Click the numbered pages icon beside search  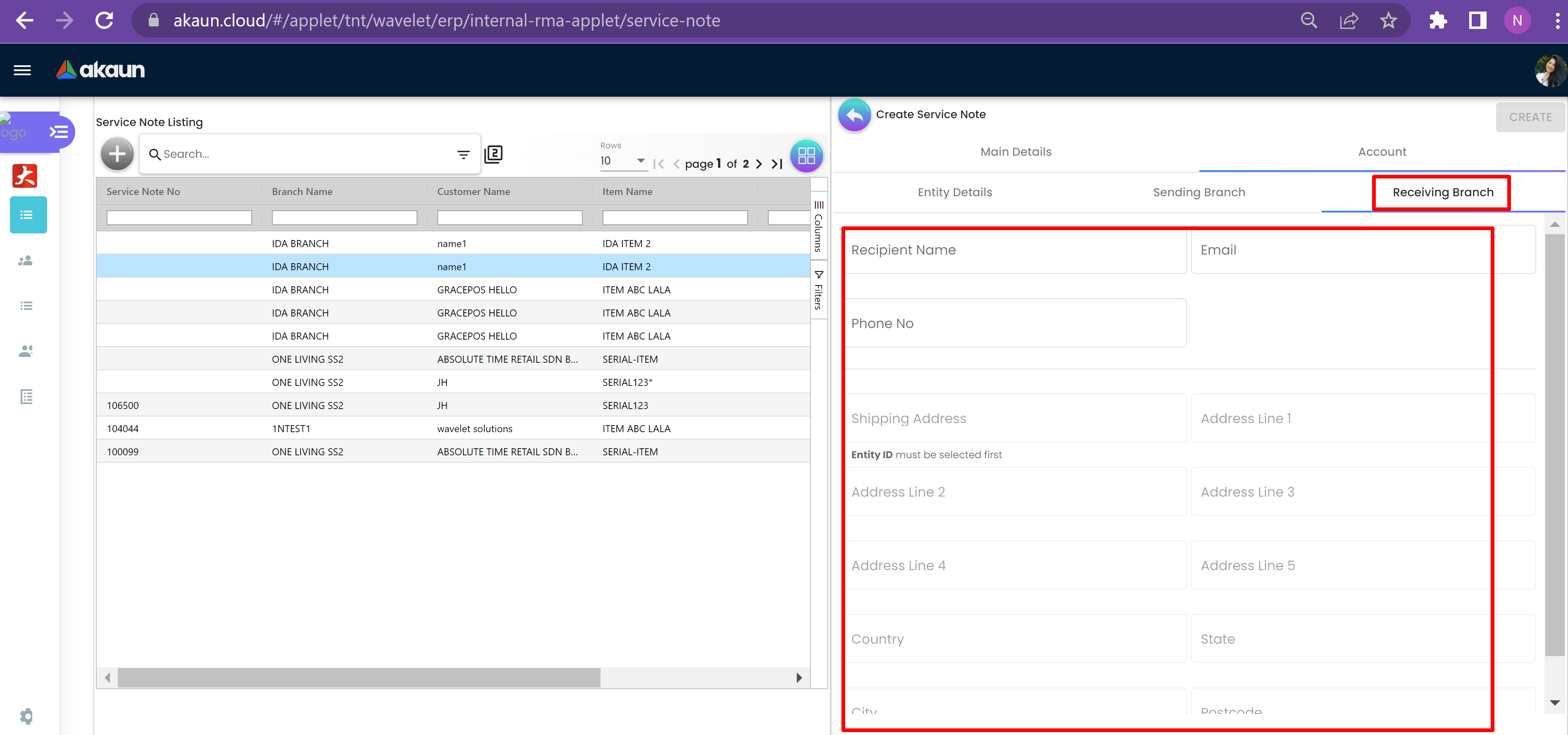point(493,154)
